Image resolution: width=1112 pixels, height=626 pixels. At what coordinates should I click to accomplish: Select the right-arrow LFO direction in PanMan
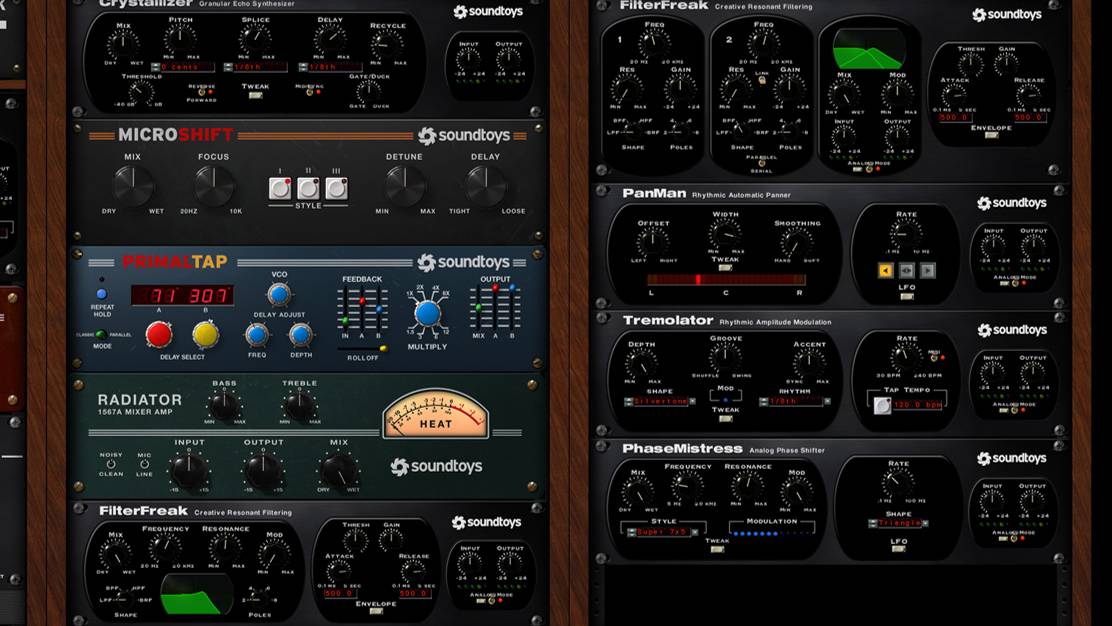coord(927,270)
